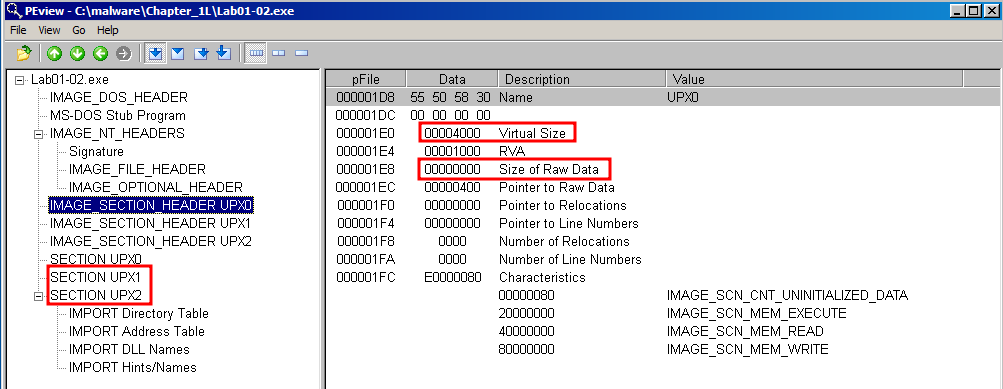Screen dimensions: 1003x389
Task: Click the green up arrow toolbar icon
Action: click(54, 54)
